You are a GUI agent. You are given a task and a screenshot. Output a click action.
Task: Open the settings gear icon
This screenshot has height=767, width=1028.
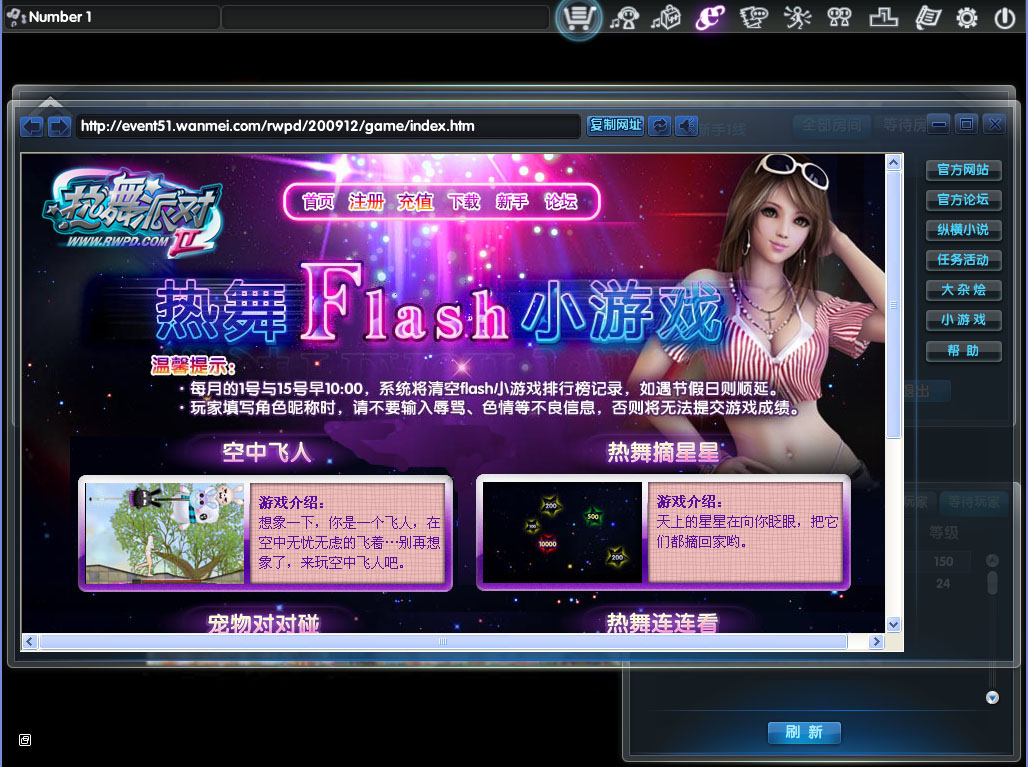[966, 18]
